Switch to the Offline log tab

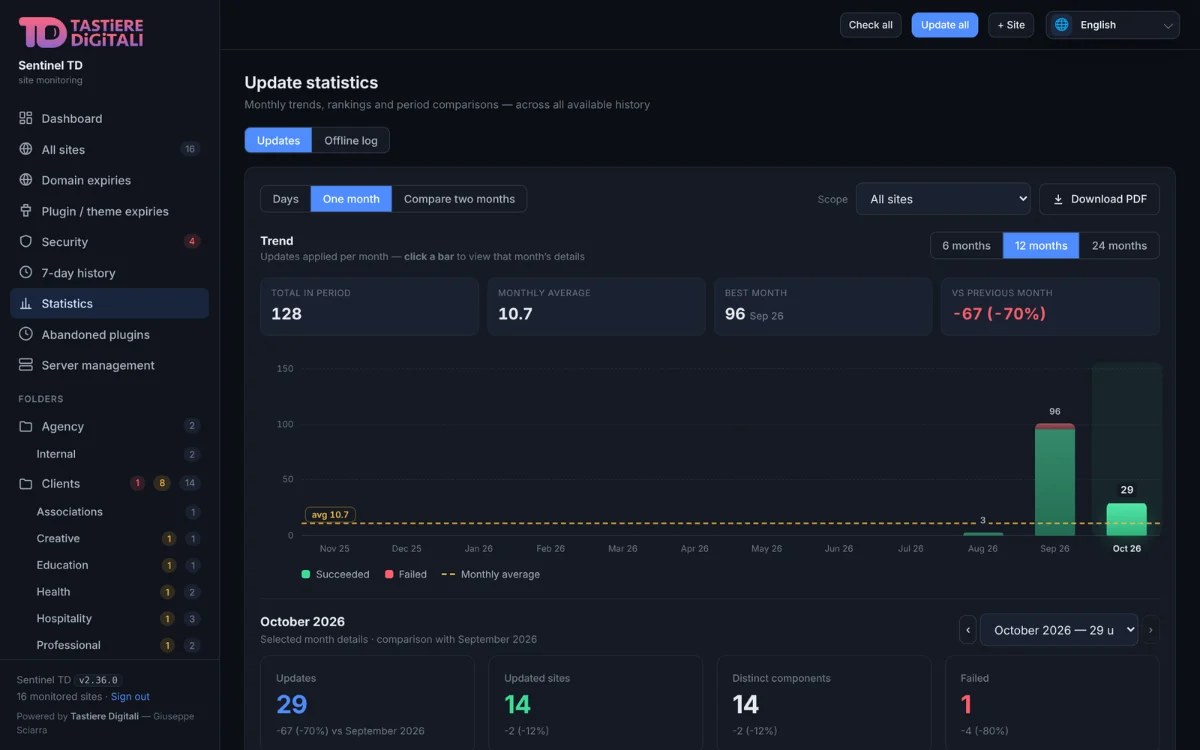[x=351, y=141]
